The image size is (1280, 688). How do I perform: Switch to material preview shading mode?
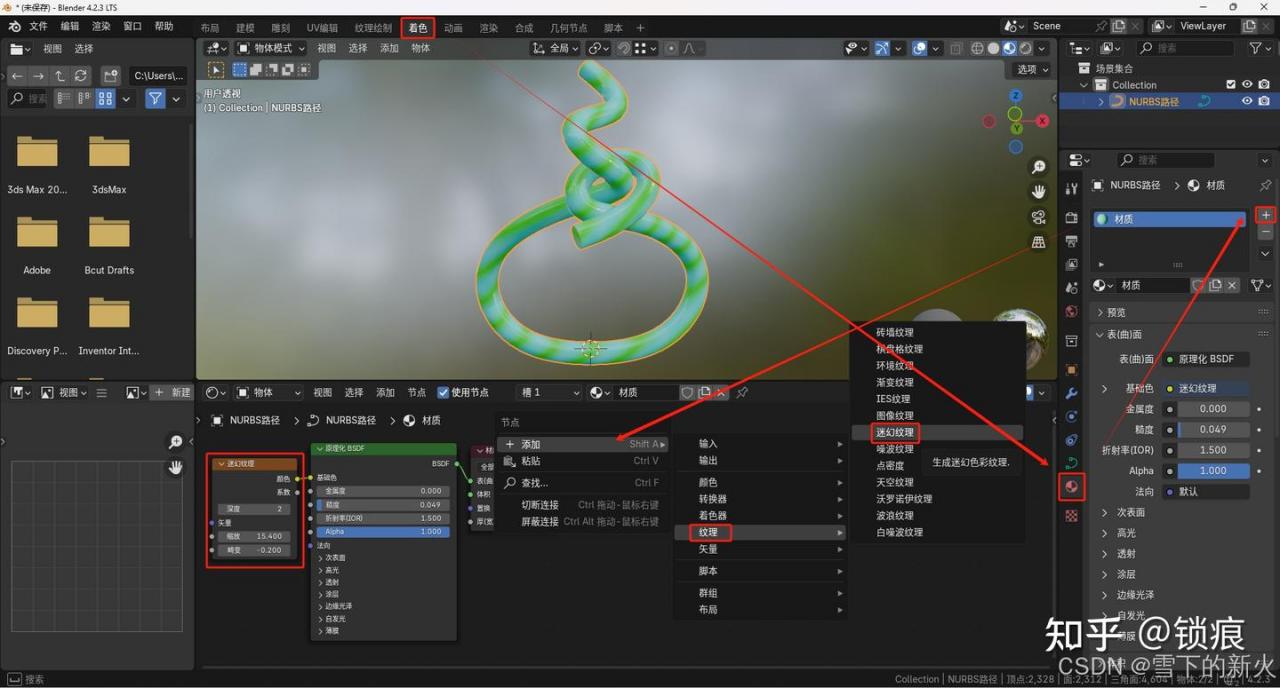click(x=1010, y=48)
